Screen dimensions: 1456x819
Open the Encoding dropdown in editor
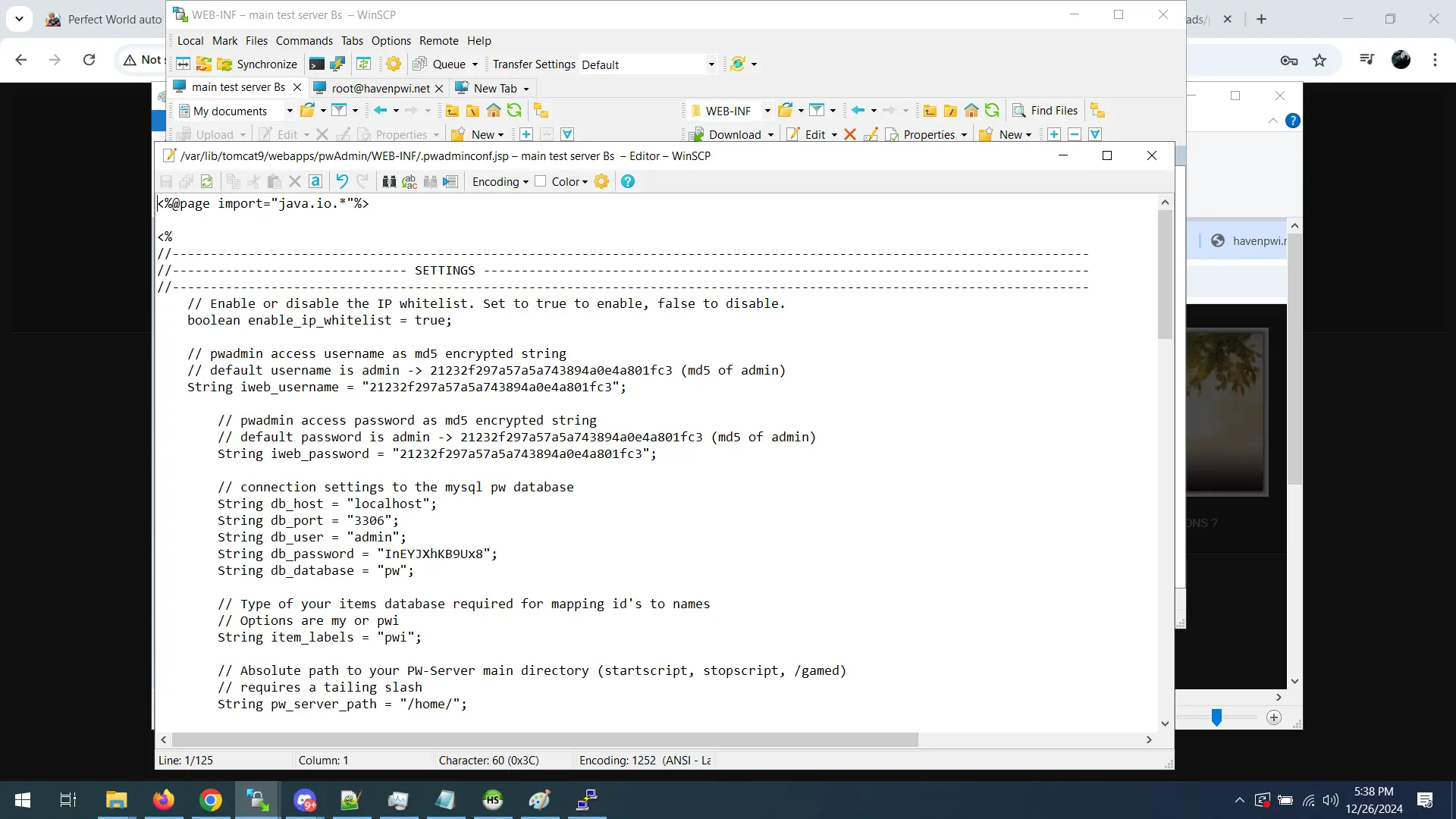[500, 181]
